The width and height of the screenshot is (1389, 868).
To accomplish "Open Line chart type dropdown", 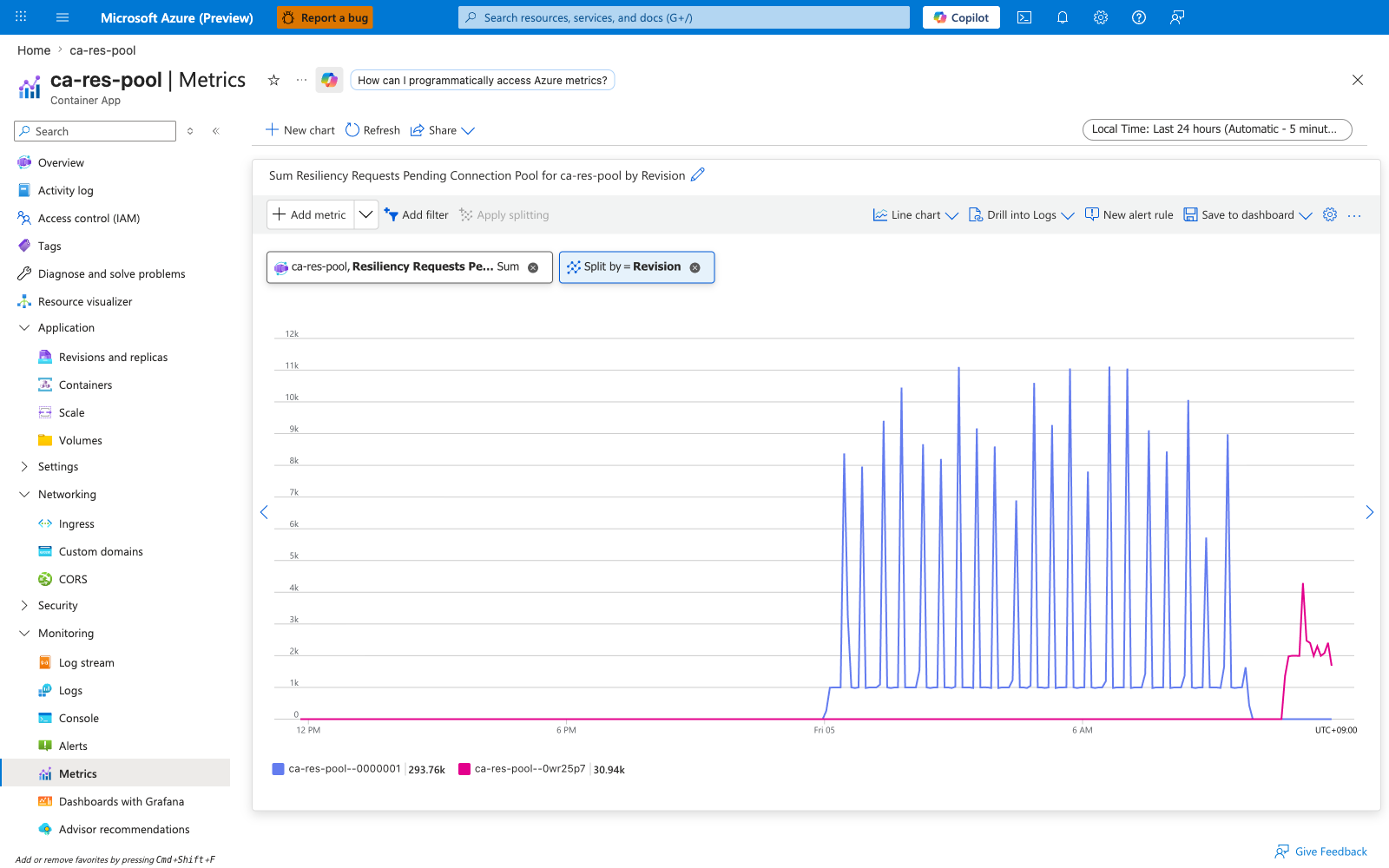I will click(x=916, y=215).
